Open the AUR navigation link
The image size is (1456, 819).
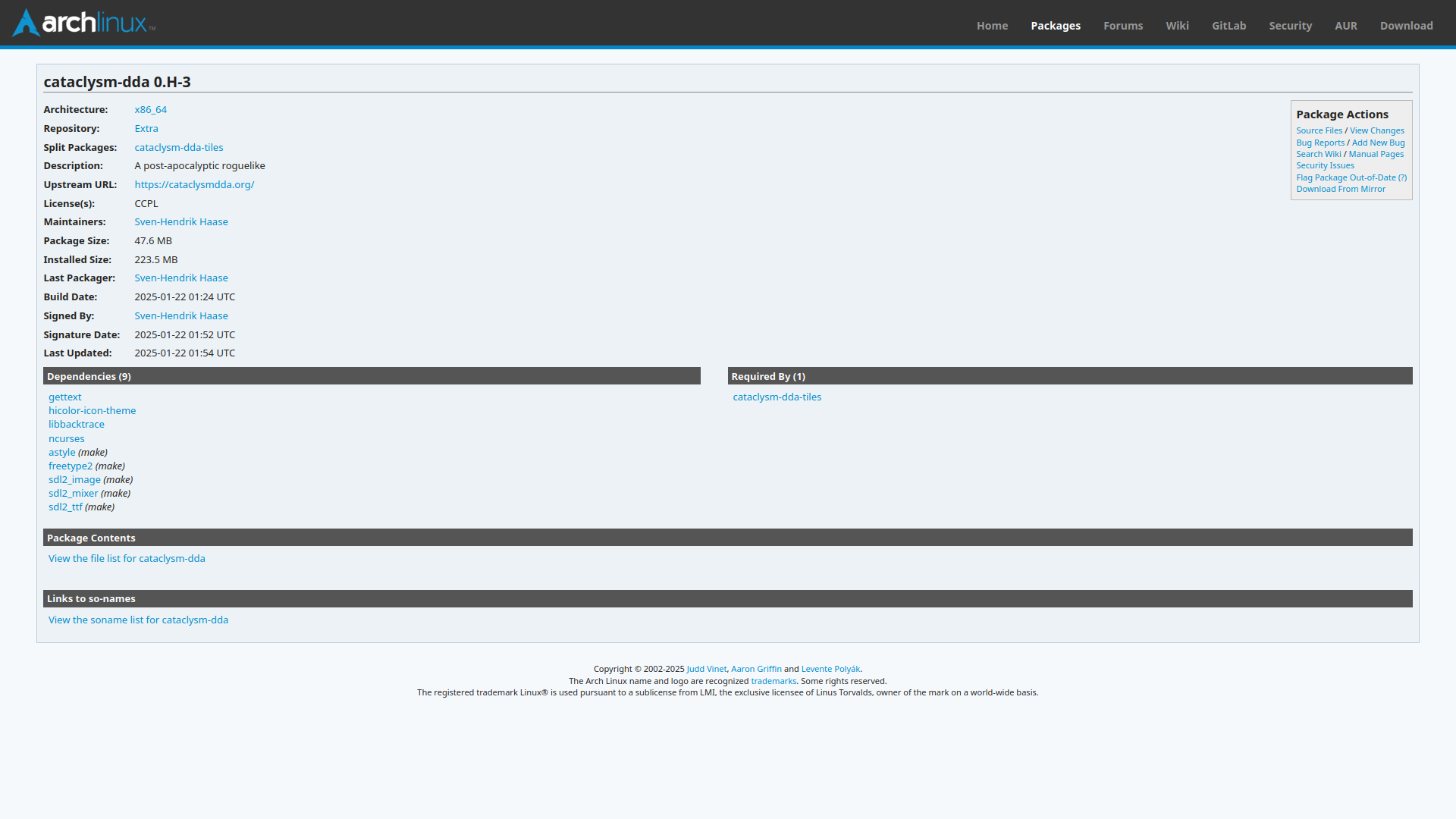tap(1345, 26)
